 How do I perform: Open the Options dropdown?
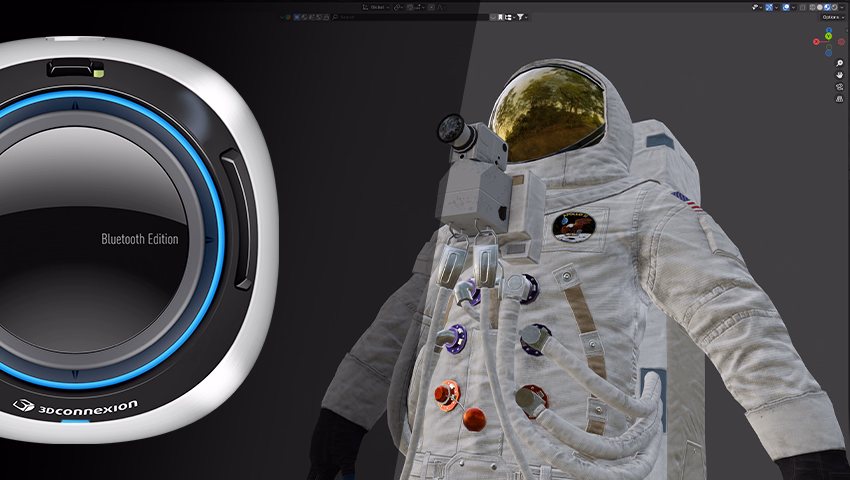tap(832, 17)
